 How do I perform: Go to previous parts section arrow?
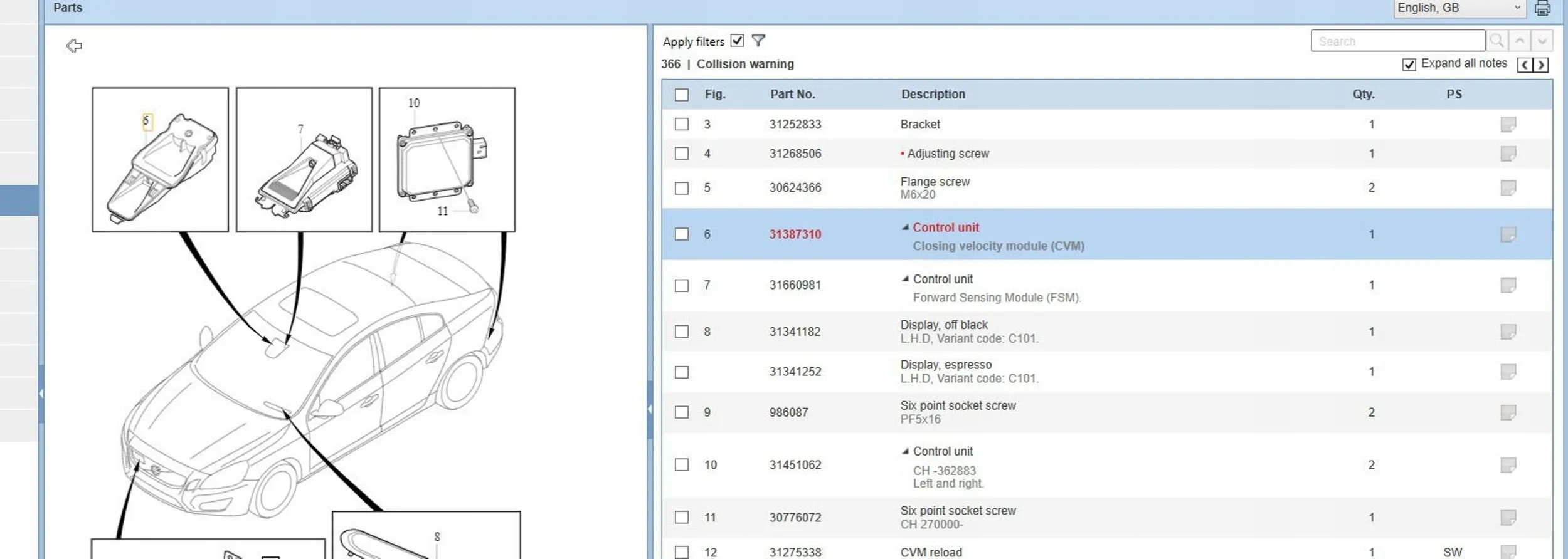point(1525,65)
